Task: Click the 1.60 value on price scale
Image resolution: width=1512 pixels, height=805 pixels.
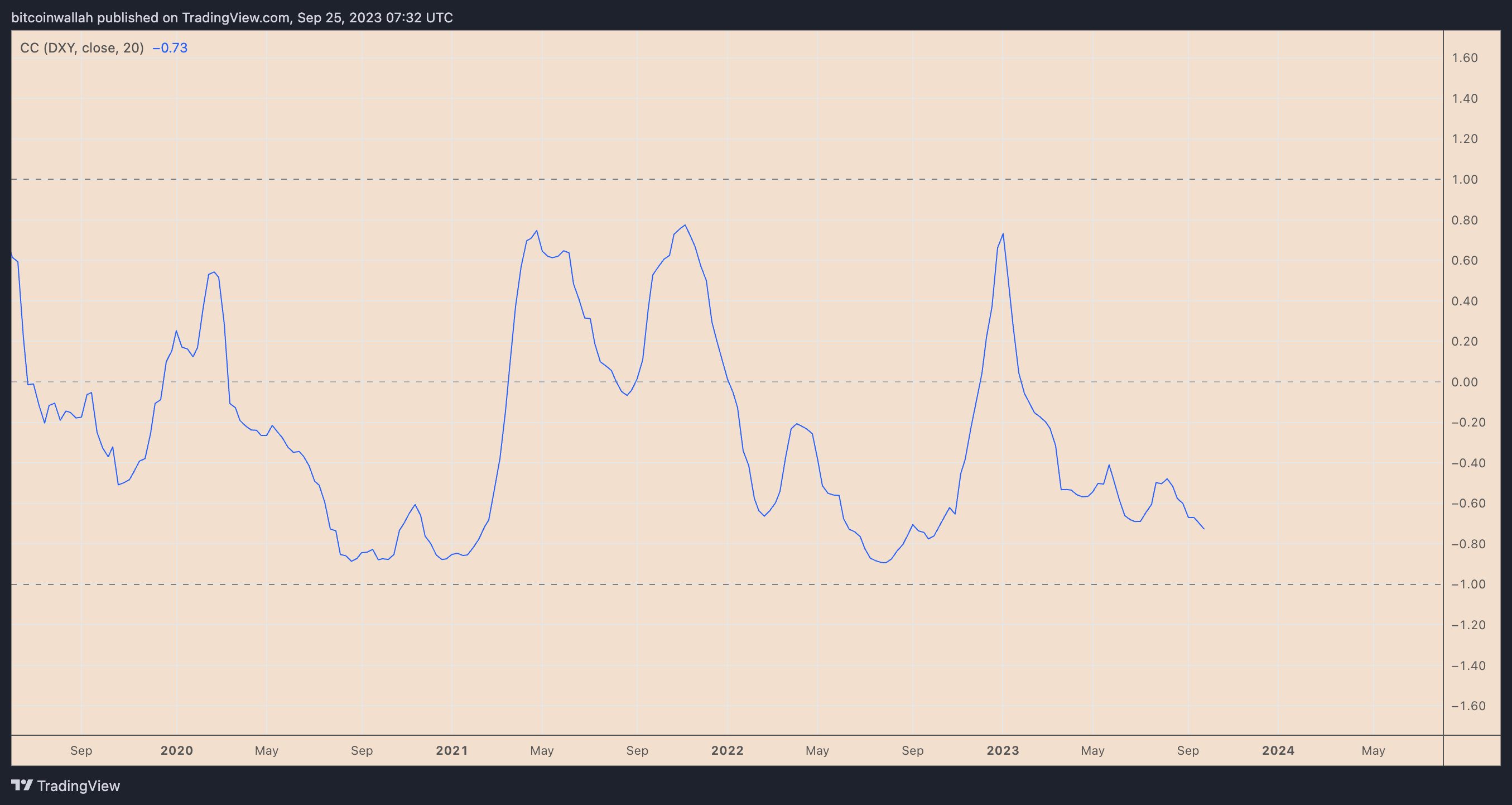Action: (1465, 58)
